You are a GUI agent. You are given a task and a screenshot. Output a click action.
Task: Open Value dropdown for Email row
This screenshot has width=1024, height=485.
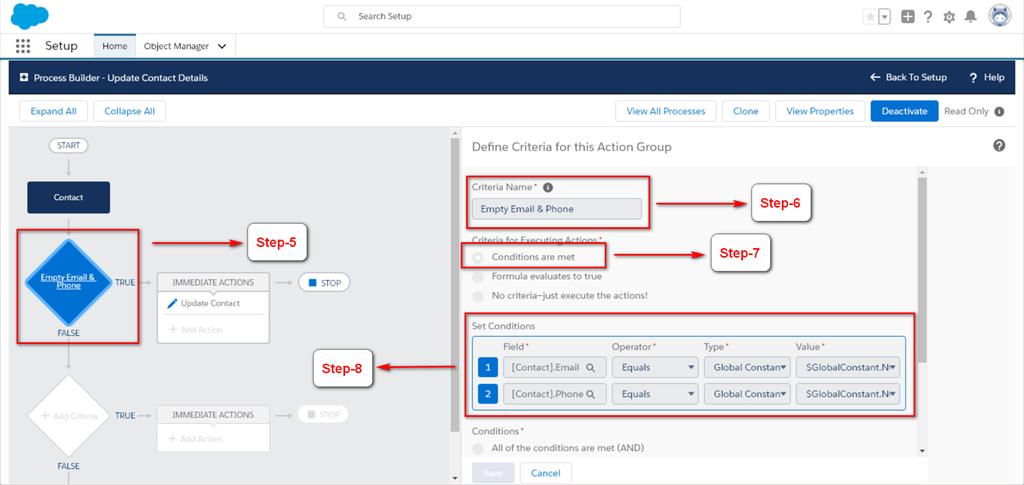[x=848, y=368]
